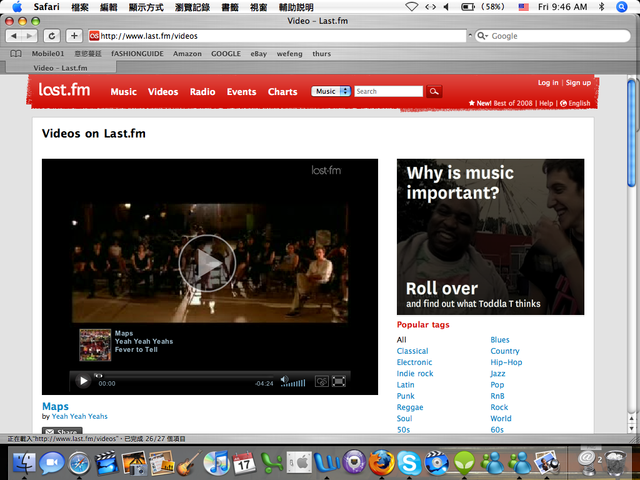Open the bookmarks library book icon
Screen dimensions: 640x480
click(x=16, y=54)
